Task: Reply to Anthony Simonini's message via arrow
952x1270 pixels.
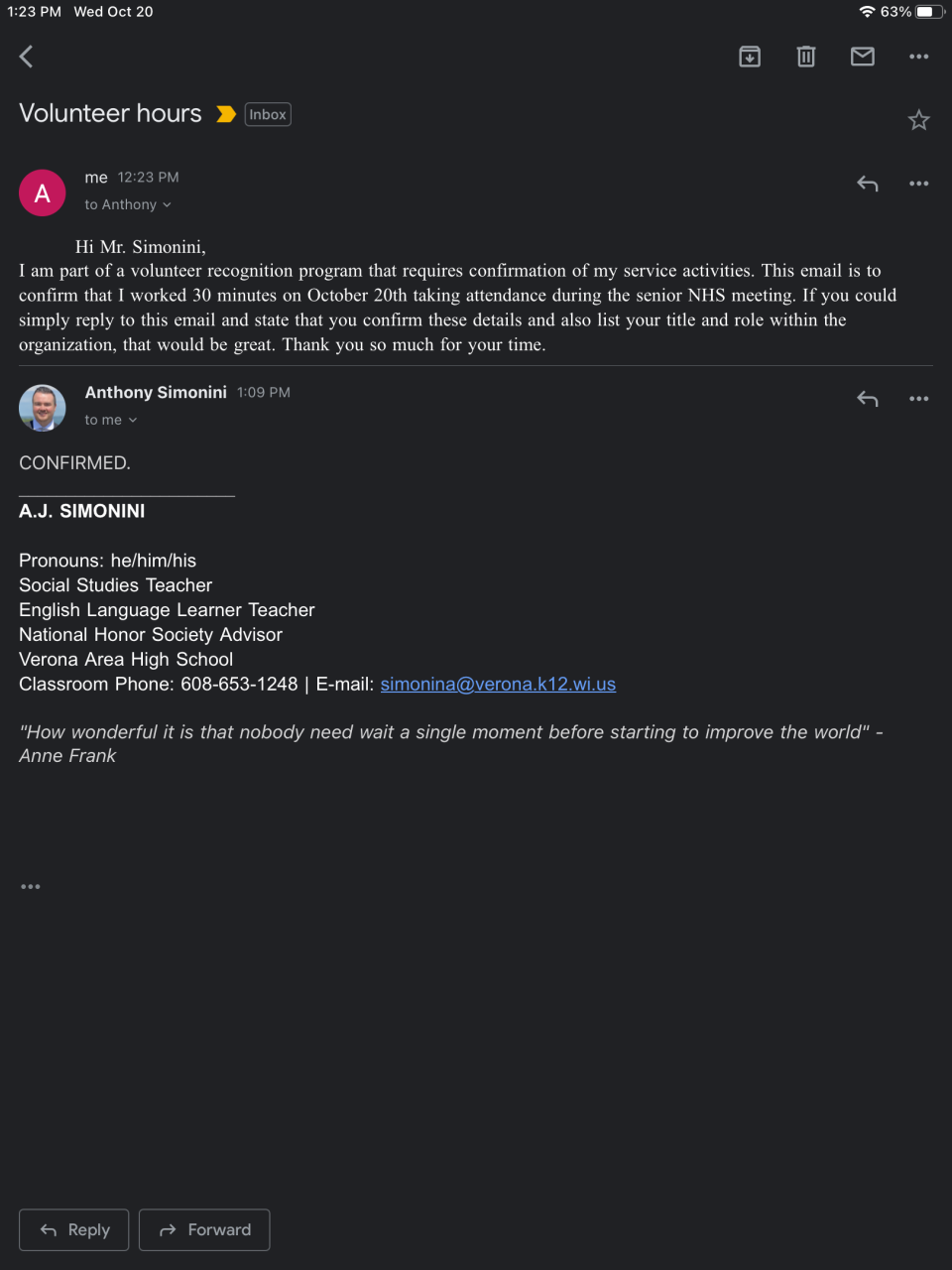Action: tap(868, 399)
